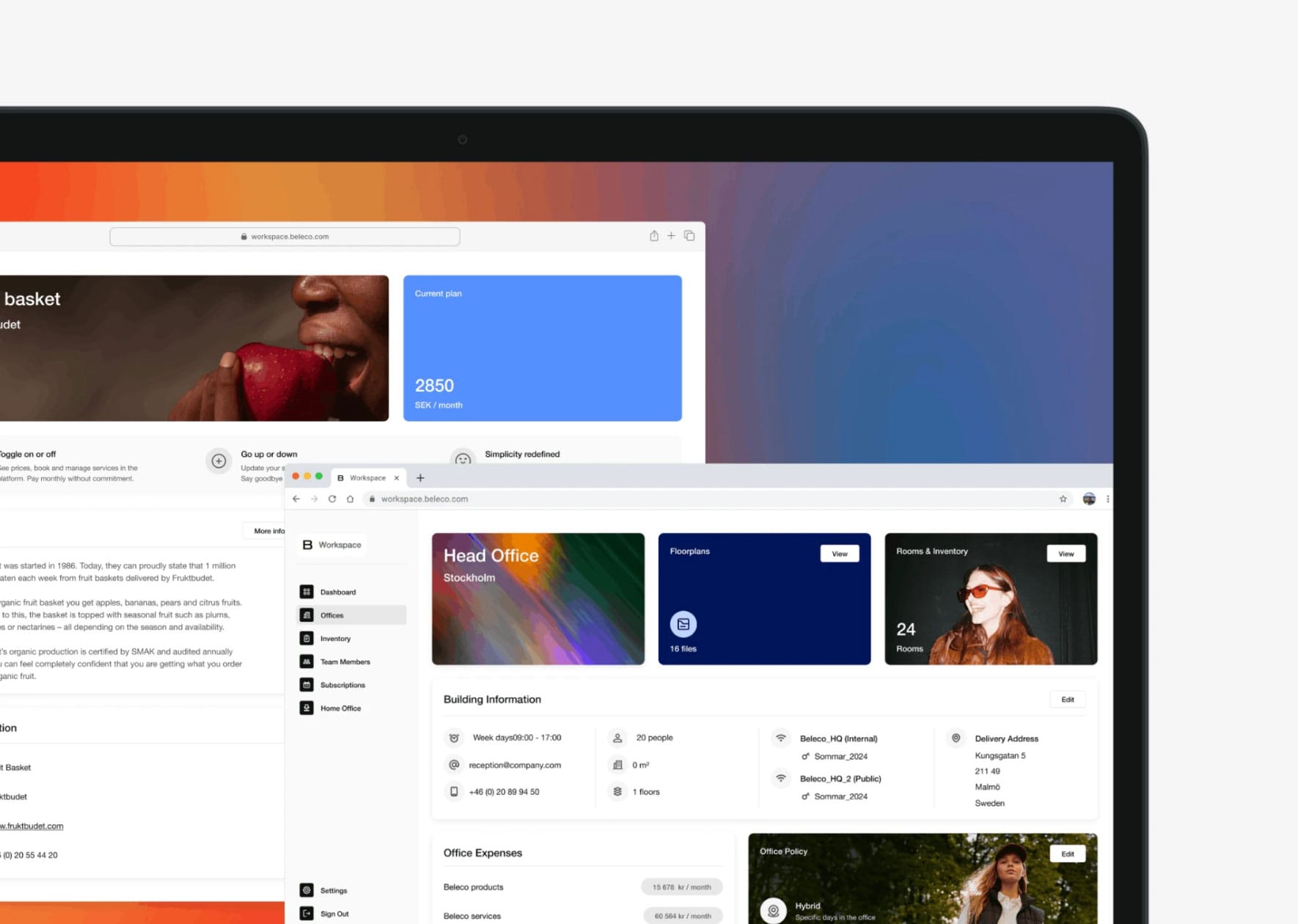Click the 60 564 kr / month badge

(683, 916)
